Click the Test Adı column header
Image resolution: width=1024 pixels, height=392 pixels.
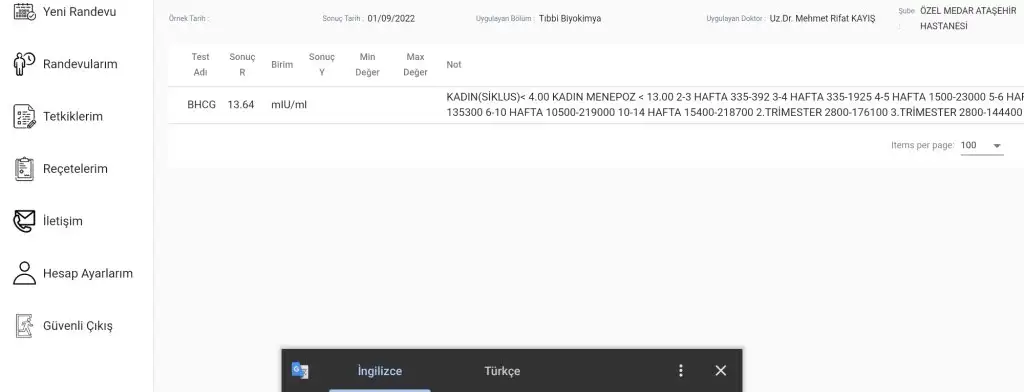[x=200, y=64]
